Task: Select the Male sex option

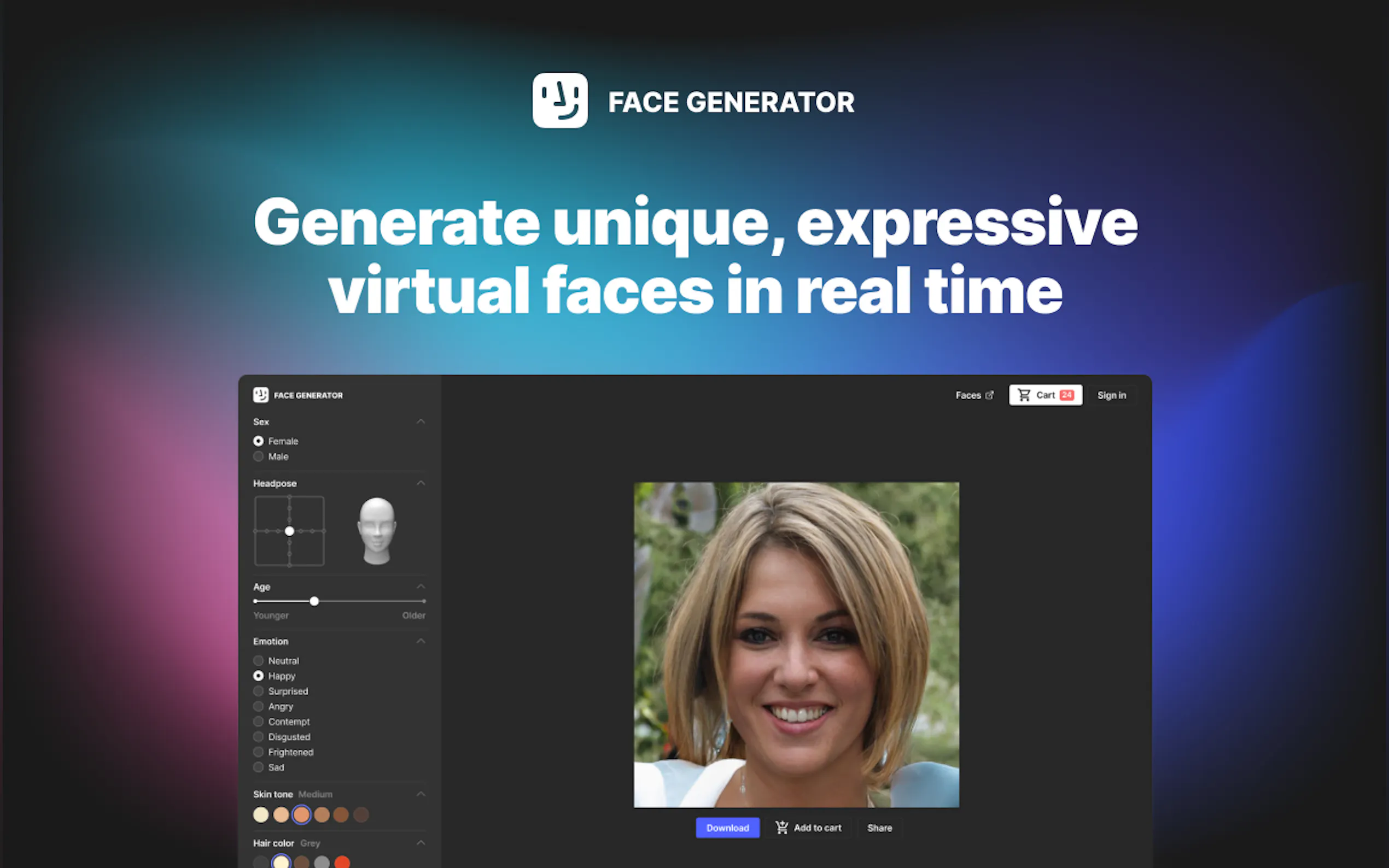Action: [259, 456]
